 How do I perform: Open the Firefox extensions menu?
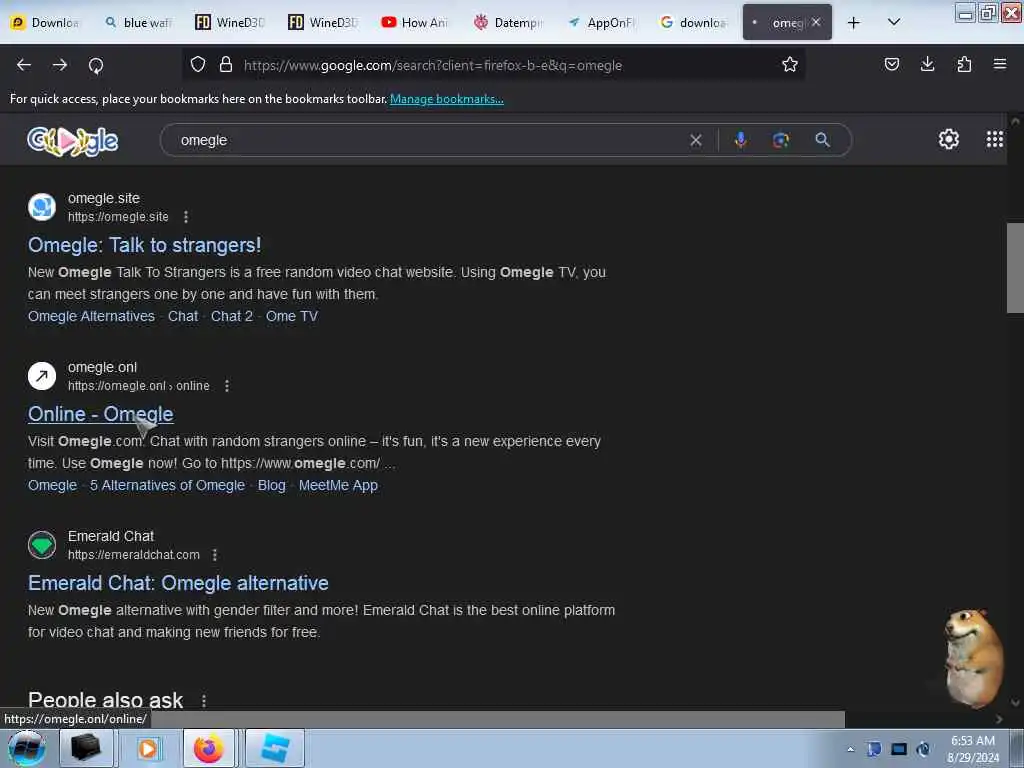(x=964, y=64)
